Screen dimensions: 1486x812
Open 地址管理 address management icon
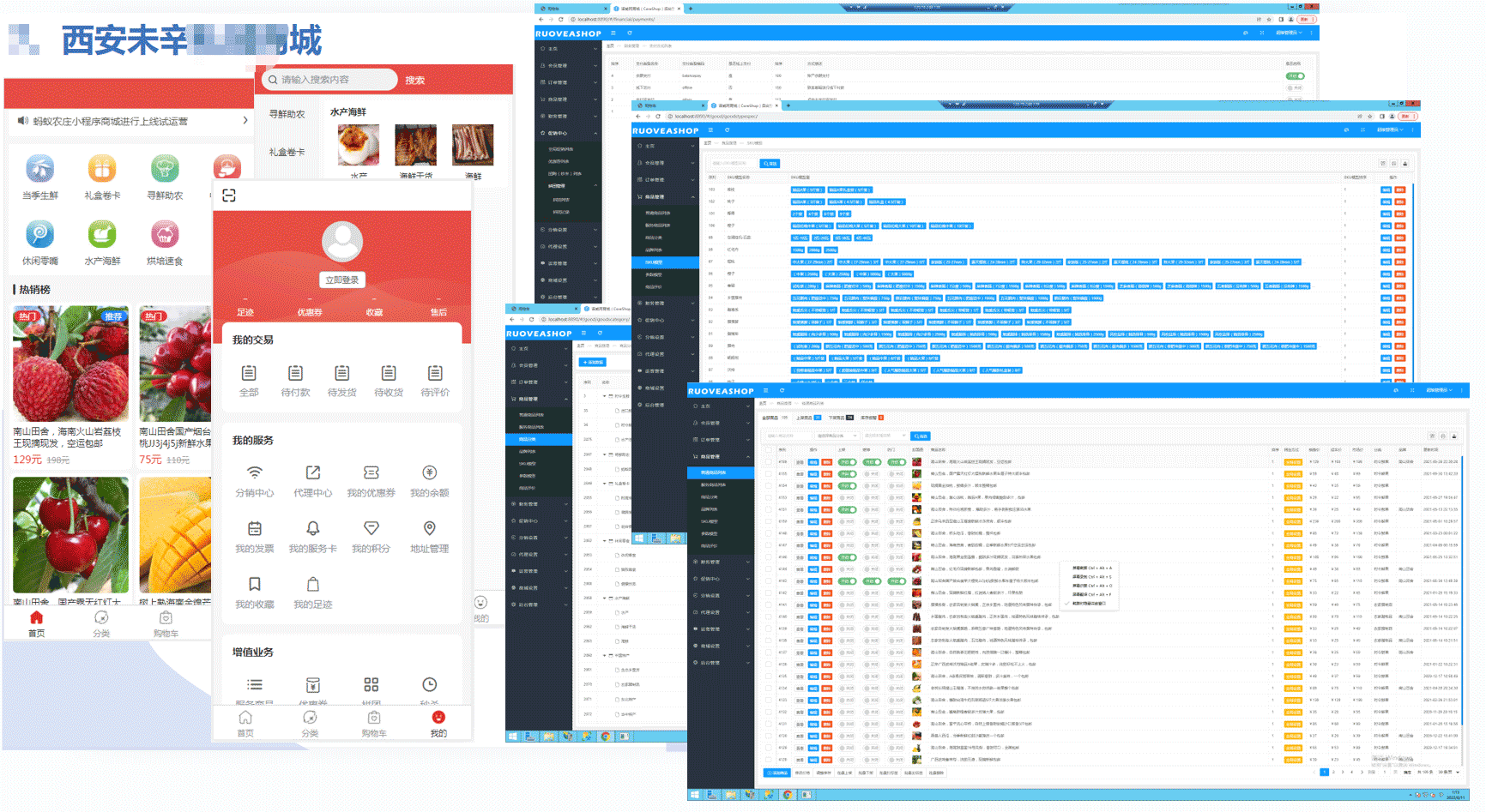pos(429,529)
